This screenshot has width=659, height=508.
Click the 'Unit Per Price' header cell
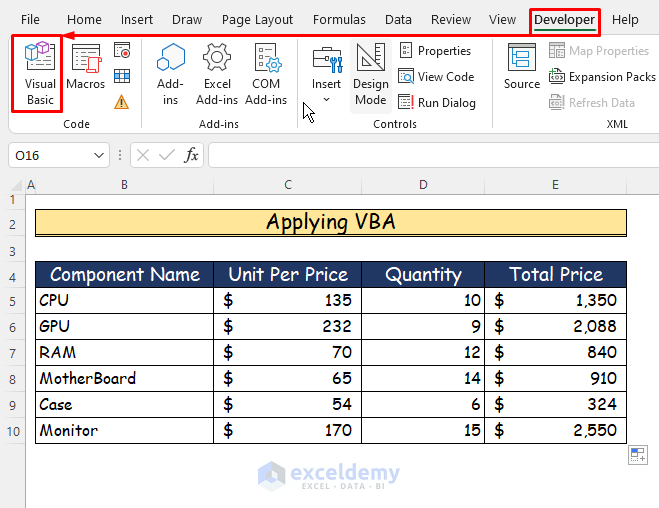click(287, 274)
